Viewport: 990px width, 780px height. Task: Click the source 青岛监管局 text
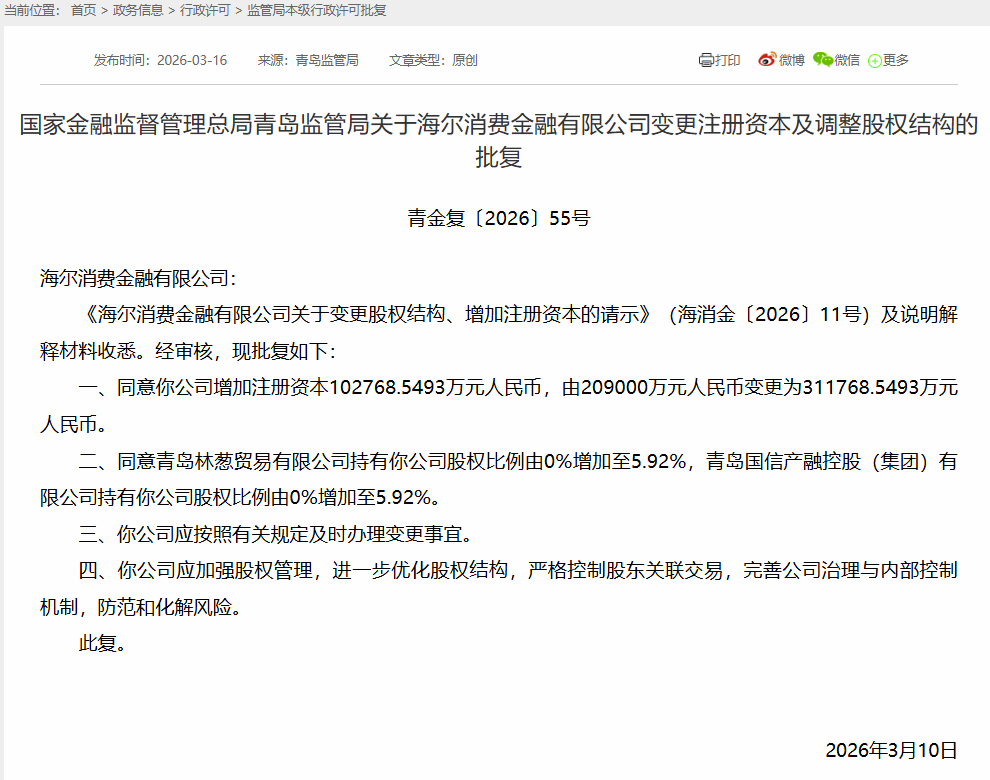pos(327,60)
